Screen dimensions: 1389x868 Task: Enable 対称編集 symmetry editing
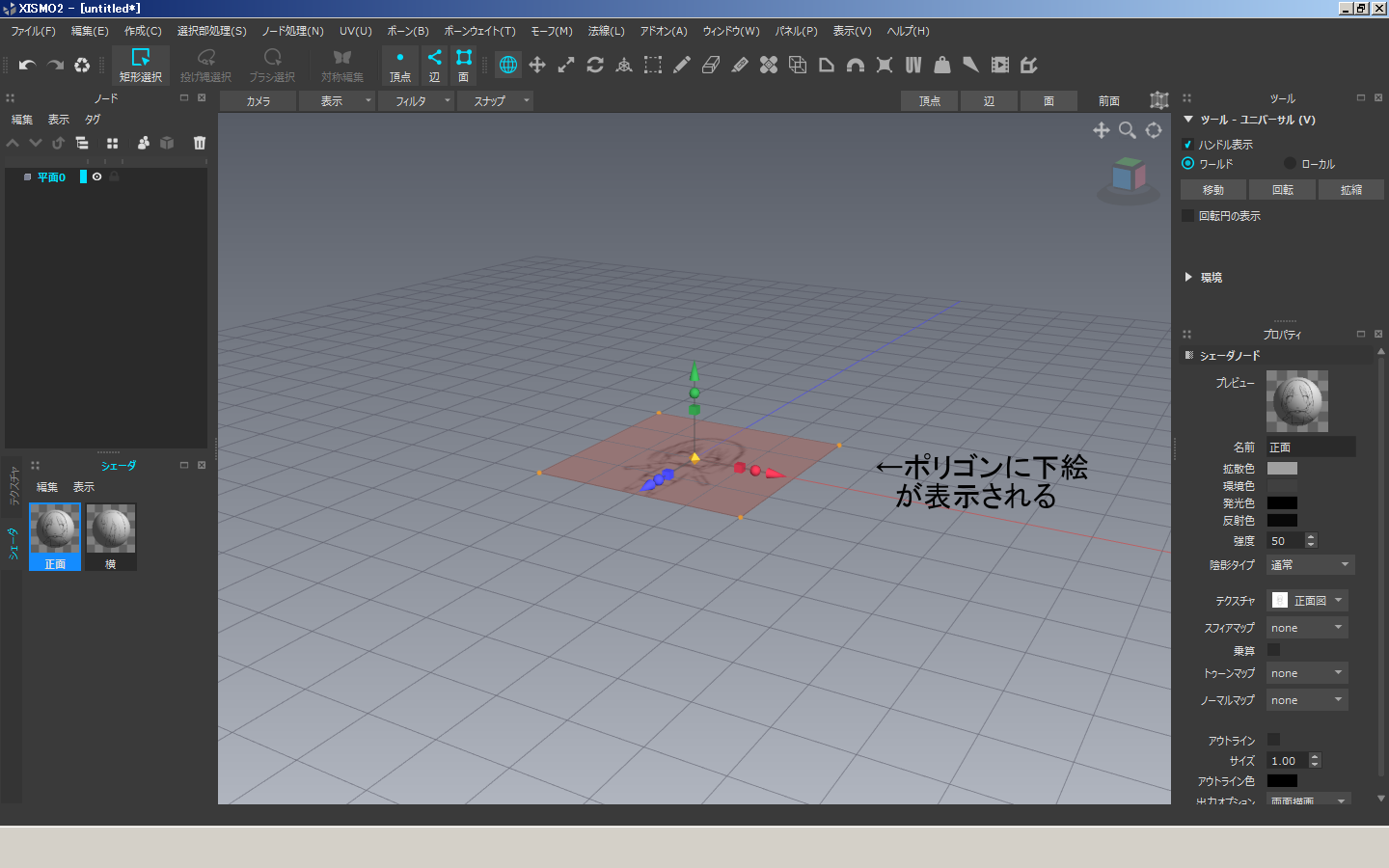point(342,66)
